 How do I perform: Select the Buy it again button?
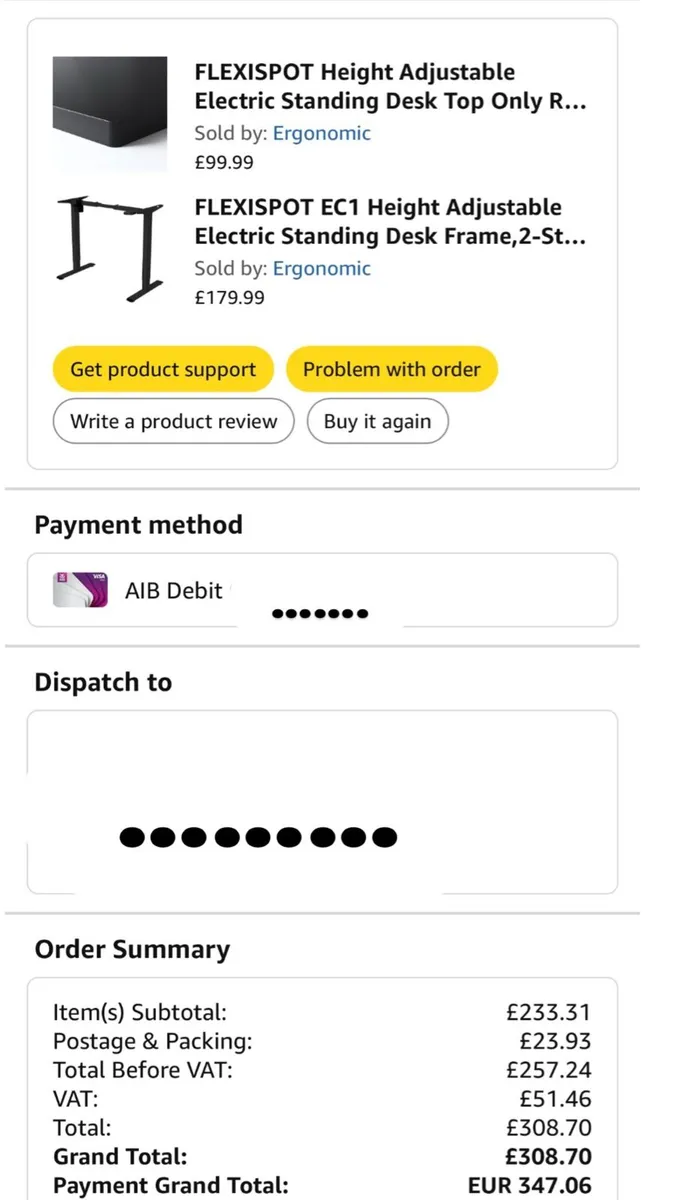[x=377, y=421]
